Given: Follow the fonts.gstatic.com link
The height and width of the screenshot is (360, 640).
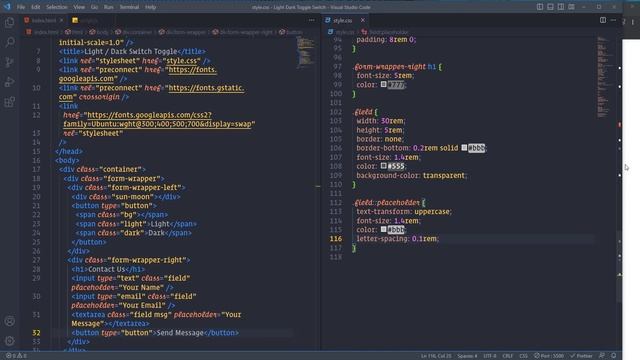Looking at the screenshot, I should click(206, 88).
